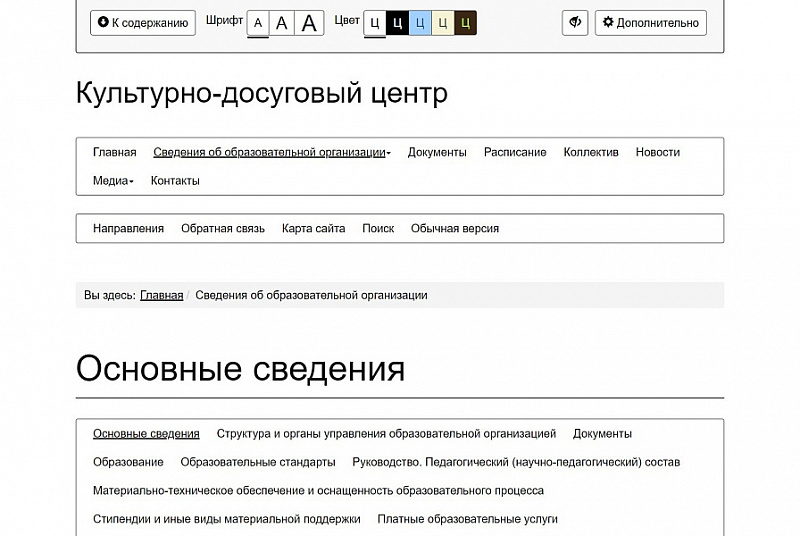Viewport: 800px width, 536px height.
Task: Open 'Новости' menu item
Action: 658,152
